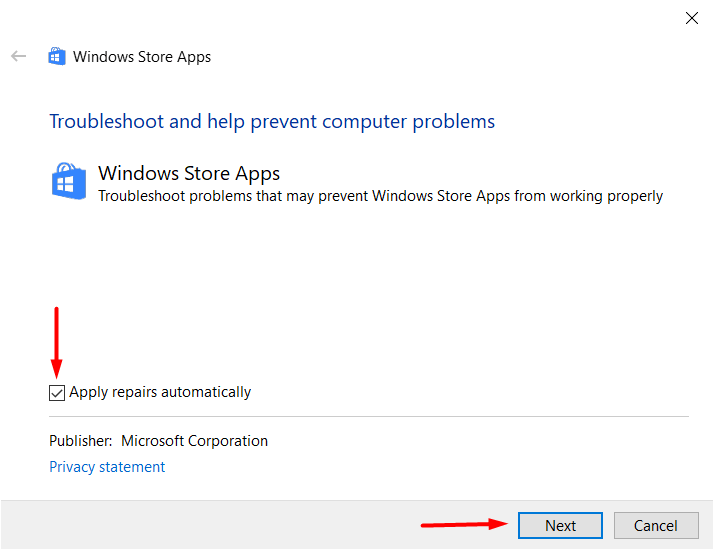Click the back arrow in the header
The height and width of the screenshot is (549, 714).
pyautogui.click(x=18, y=56)
